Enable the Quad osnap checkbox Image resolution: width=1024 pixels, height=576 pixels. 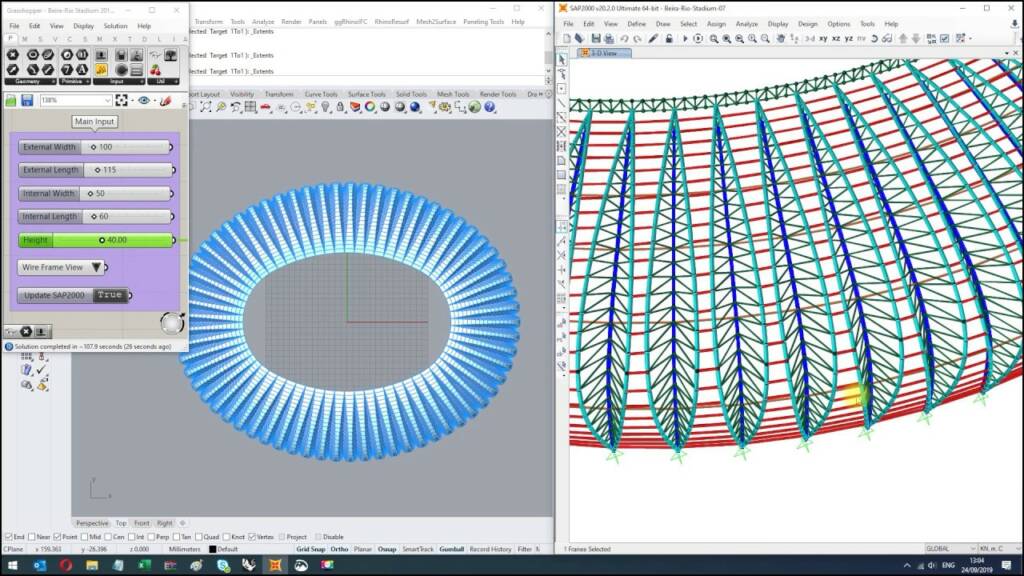click(198, 537)
